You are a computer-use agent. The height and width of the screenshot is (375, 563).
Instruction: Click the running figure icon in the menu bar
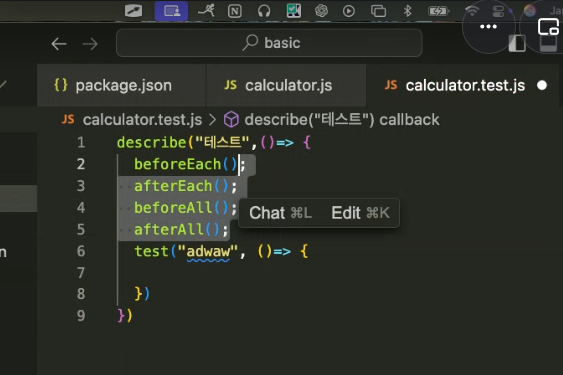[206, 10]
